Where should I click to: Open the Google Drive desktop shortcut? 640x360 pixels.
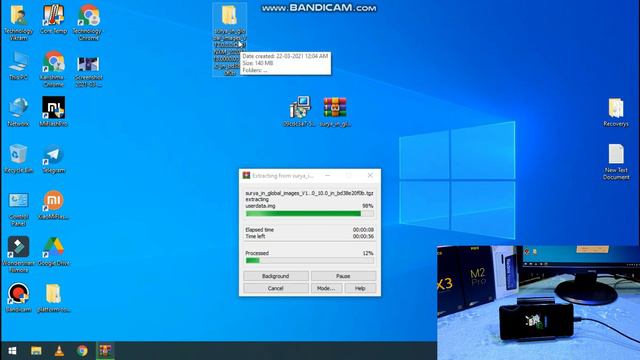point(53,251)
